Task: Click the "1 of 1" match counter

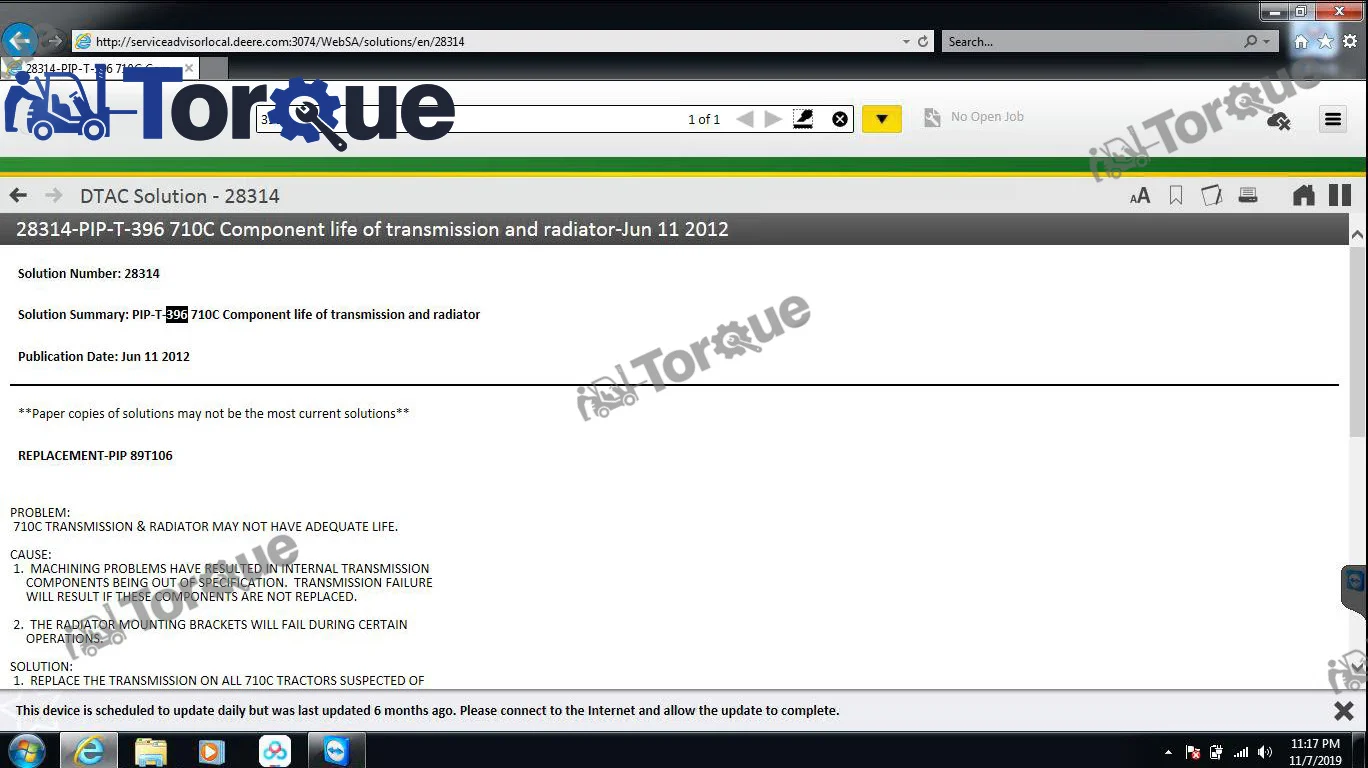Action: pyautogui.click(x=704, y=119)
